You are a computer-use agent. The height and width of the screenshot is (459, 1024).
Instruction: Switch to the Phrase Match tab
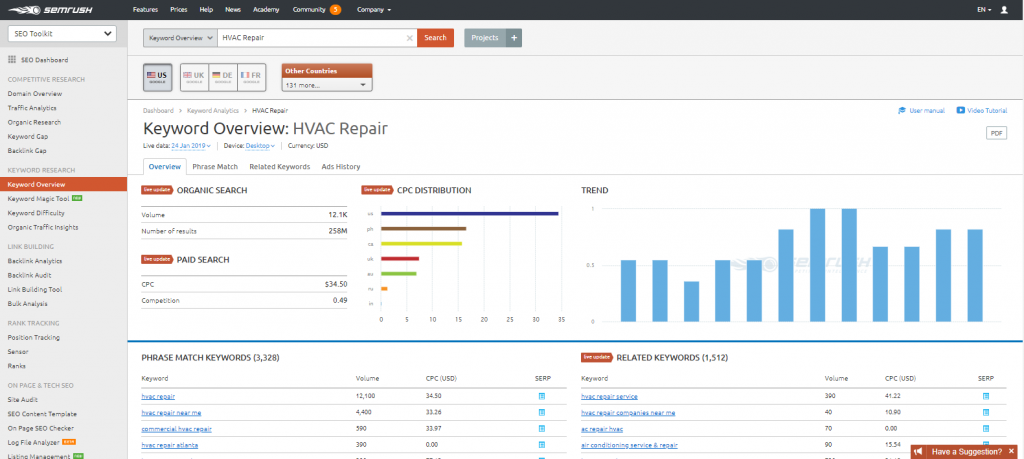tap(215, 166)
